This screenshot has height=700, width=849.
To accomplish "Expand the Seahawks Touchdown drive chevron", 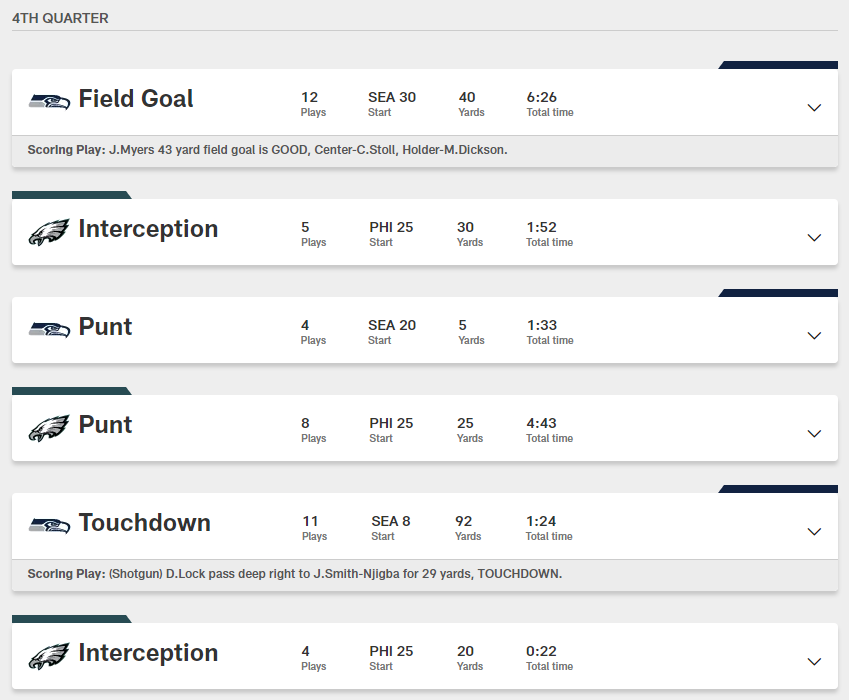I will click(814, 531).
